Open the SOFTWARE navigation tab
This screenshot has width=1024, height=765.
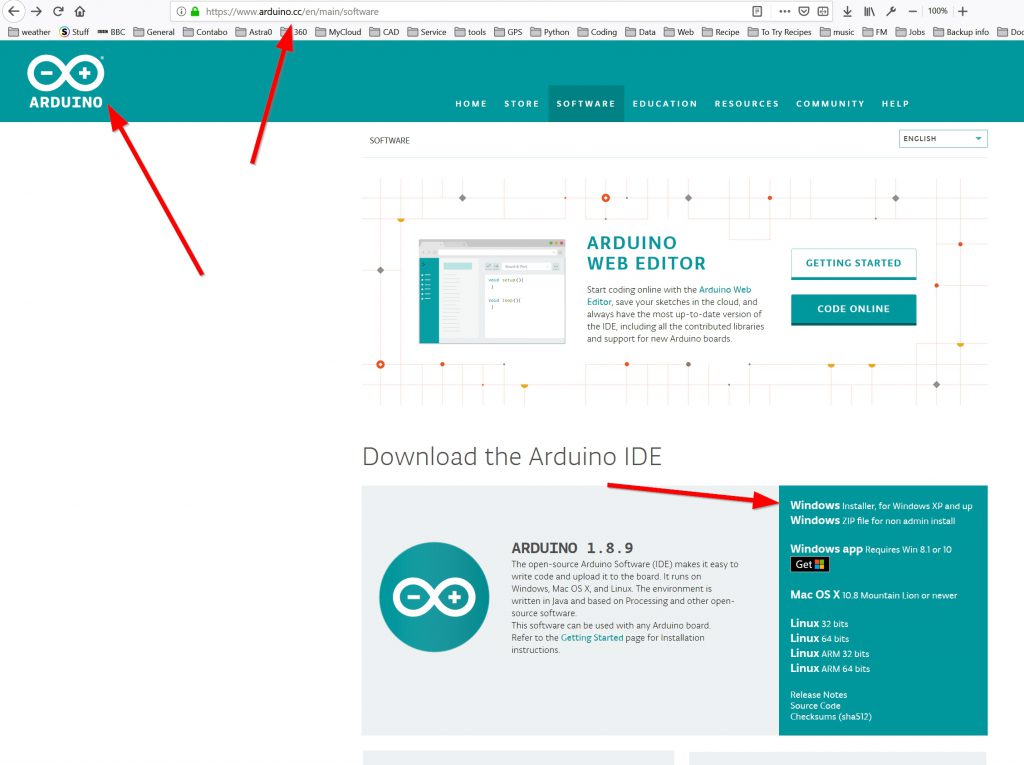pos(586,104)
